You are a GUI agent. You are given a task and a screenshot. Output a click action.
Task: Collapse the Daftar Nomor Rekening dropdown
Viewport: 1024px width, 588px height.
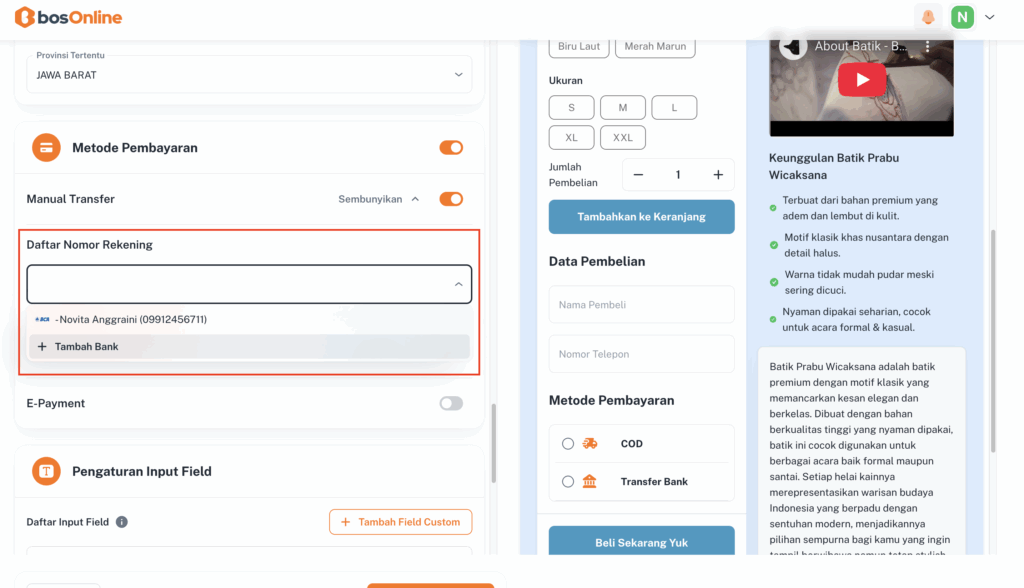coord(458,284)
